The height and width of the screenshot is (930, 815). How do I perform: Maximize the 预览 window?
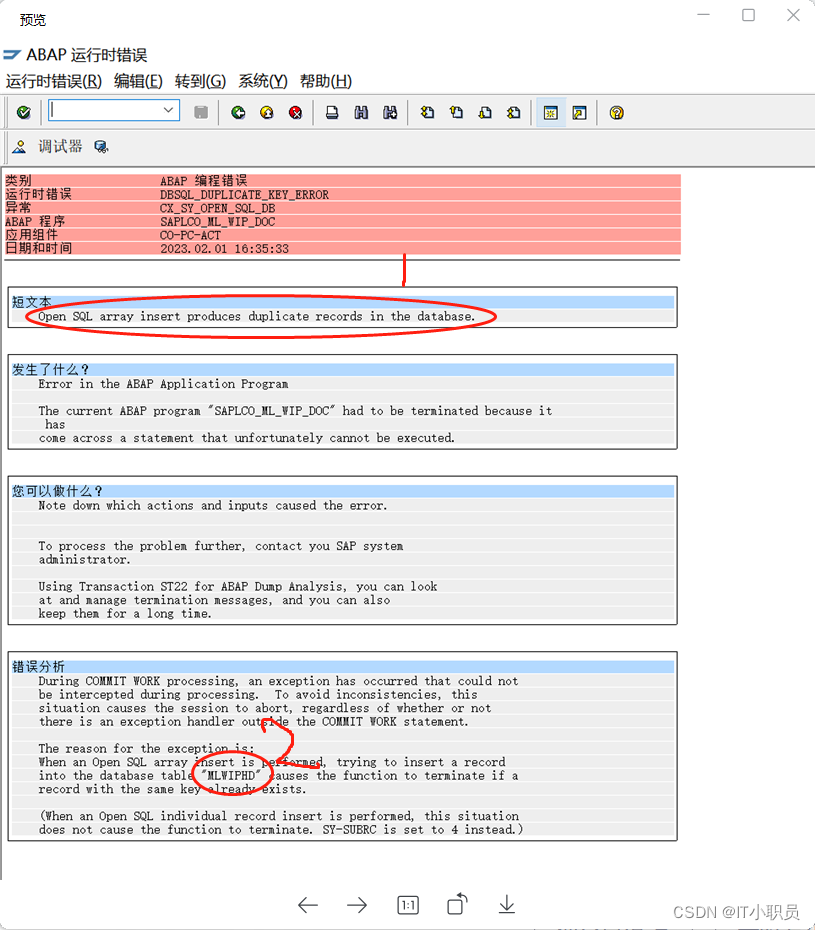point(749,15)
